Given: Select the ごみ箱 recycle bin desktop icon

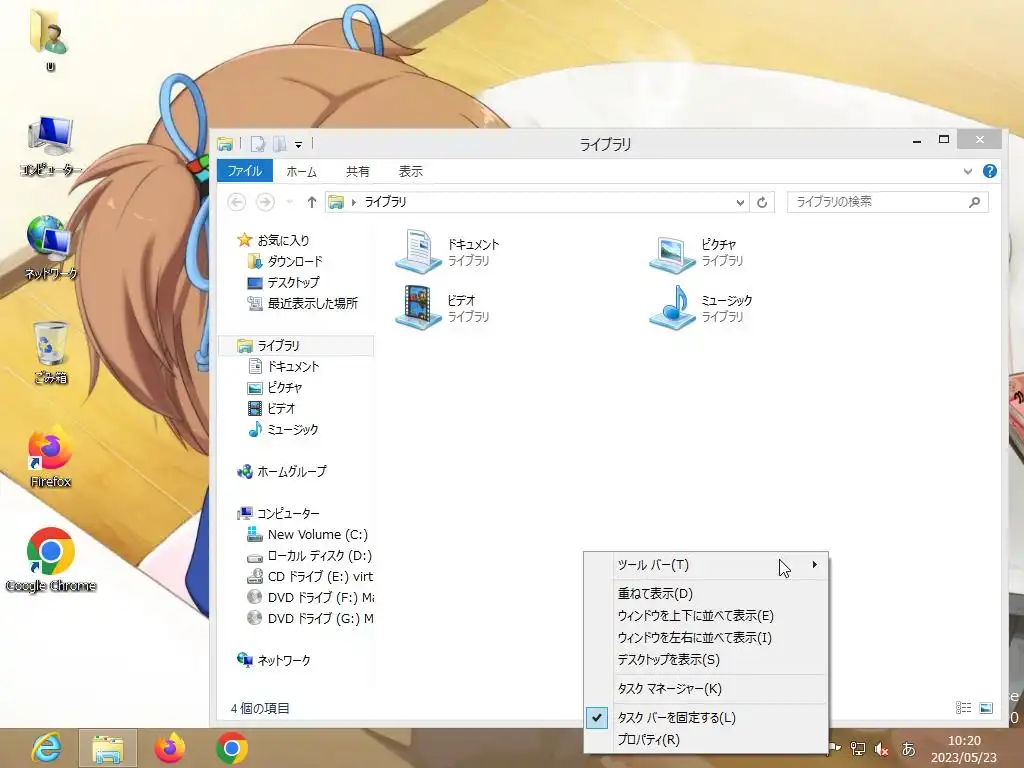Looking at the screenshot, I should pyautogui.click(x=50, y=353).
